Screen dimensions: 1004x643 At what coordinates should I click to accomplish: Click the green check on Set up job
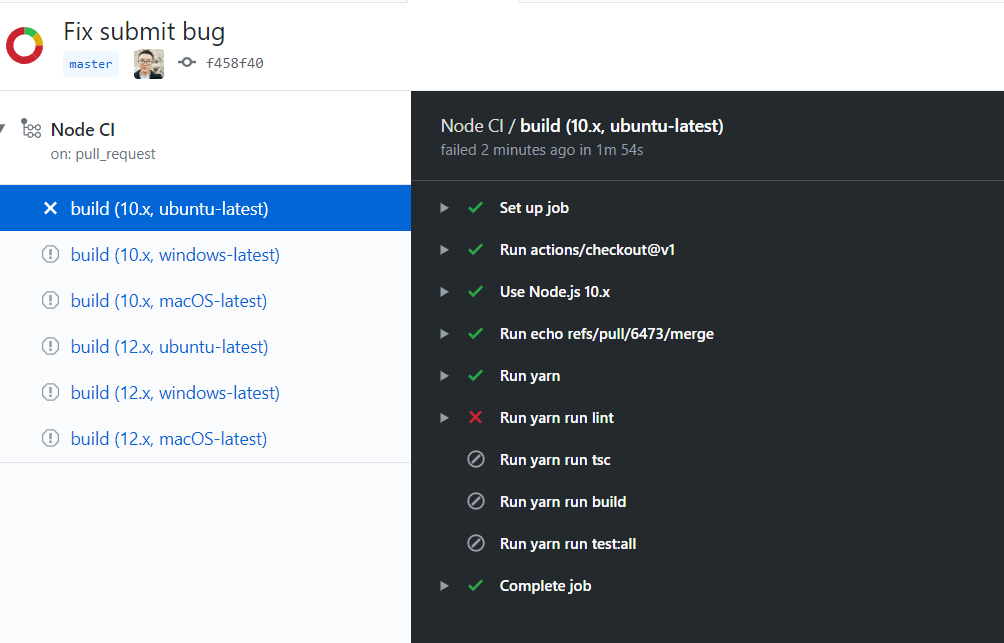[x=475, y=208]
